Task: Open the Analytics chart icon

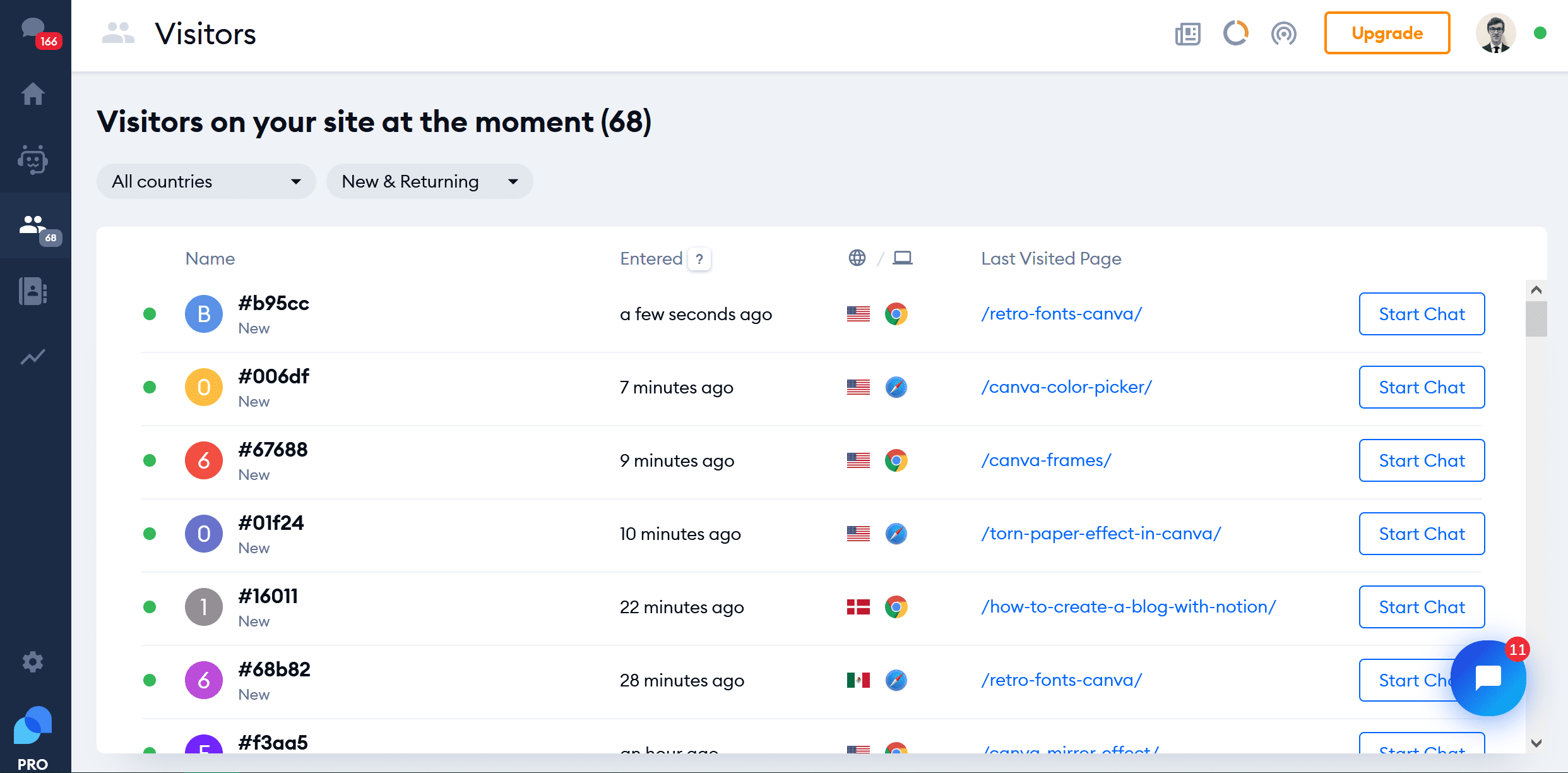Action: [33, 357]
